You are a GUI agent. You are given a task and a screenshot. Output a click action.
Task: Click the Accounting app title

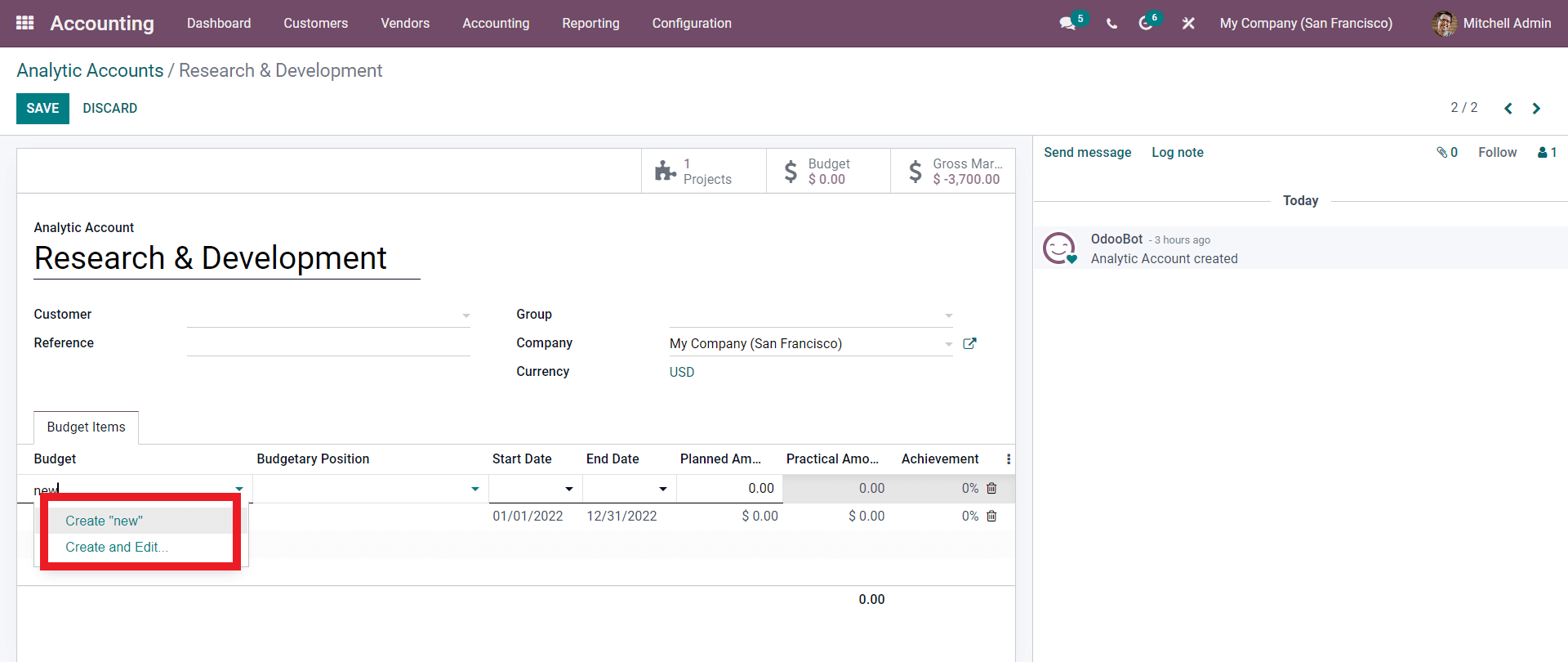(102, 23)
